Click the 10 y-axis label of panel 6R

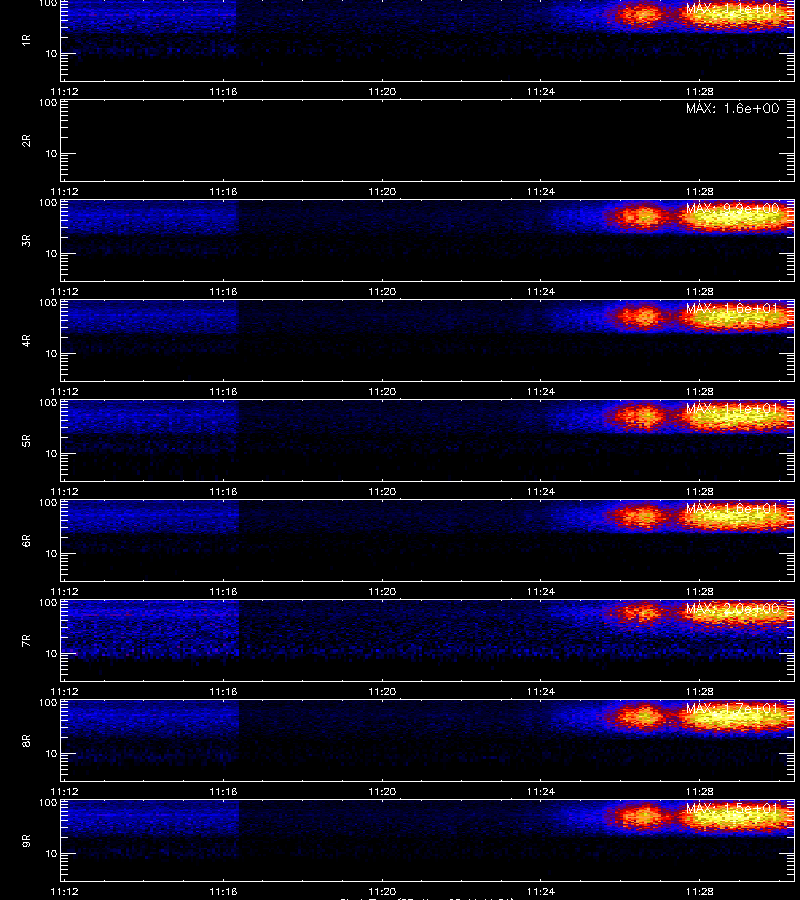(x=51, y=553)
